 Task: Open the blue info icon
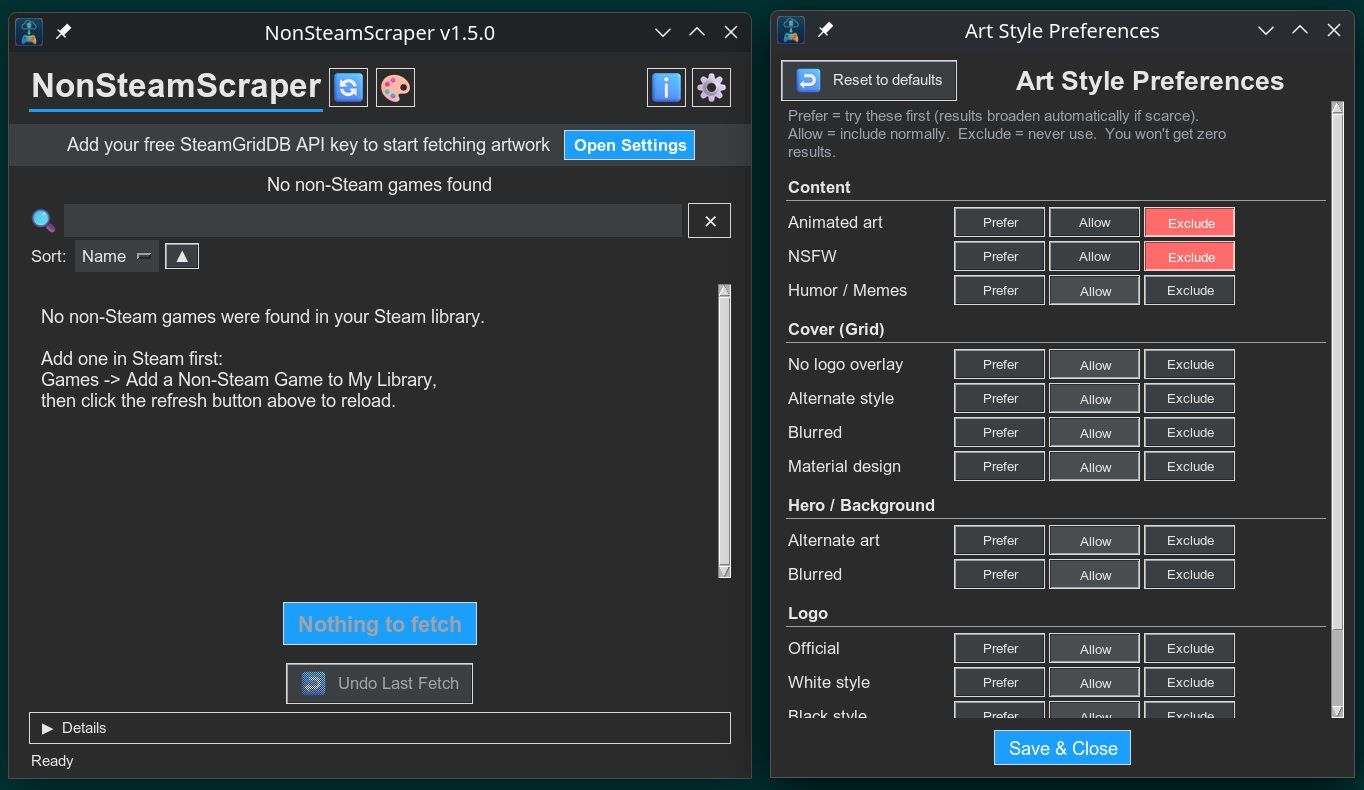pyautogui.click(x=666, y=88)
